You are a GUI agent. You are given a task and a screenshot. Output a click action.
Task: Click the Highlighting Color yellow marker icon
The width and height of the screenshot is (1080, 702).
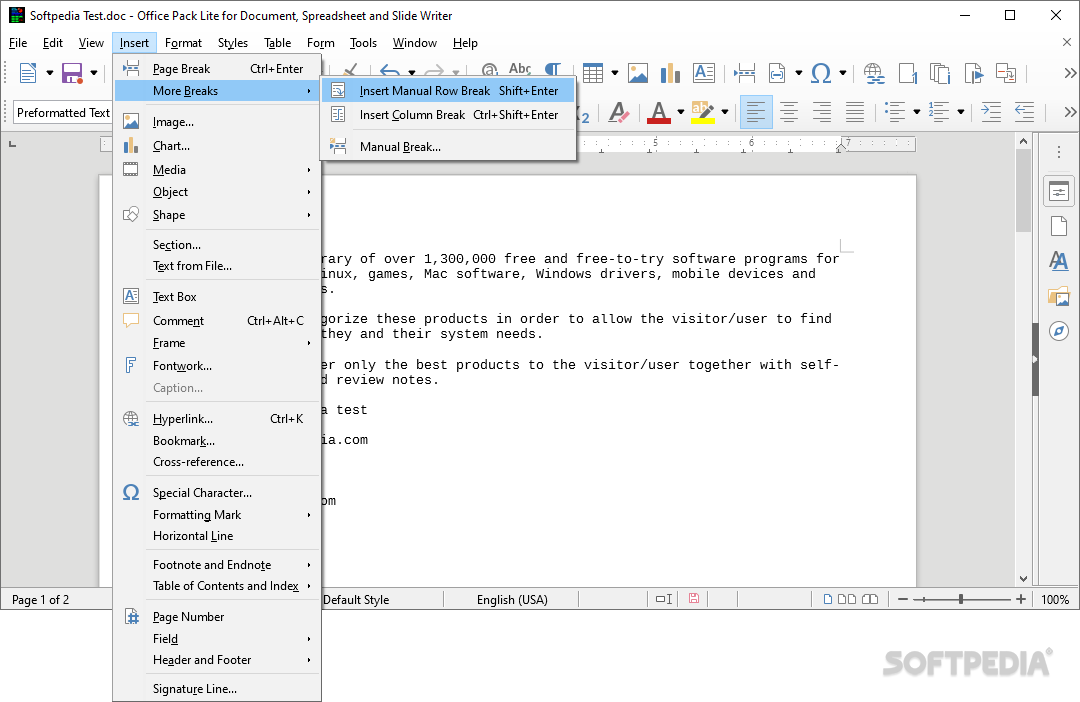[x=703, y=112]
